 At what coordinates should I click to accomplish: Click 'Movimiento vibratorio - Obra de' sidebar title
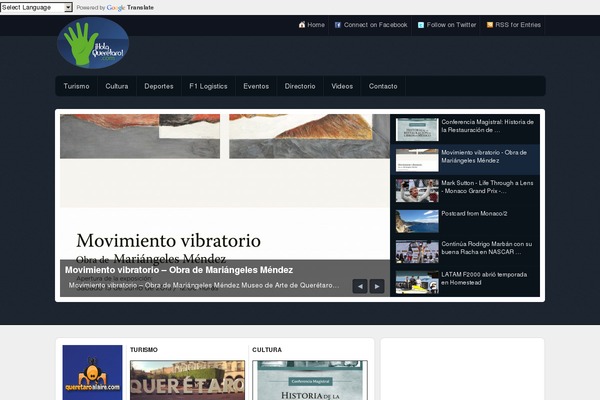(x=484, y=152)
